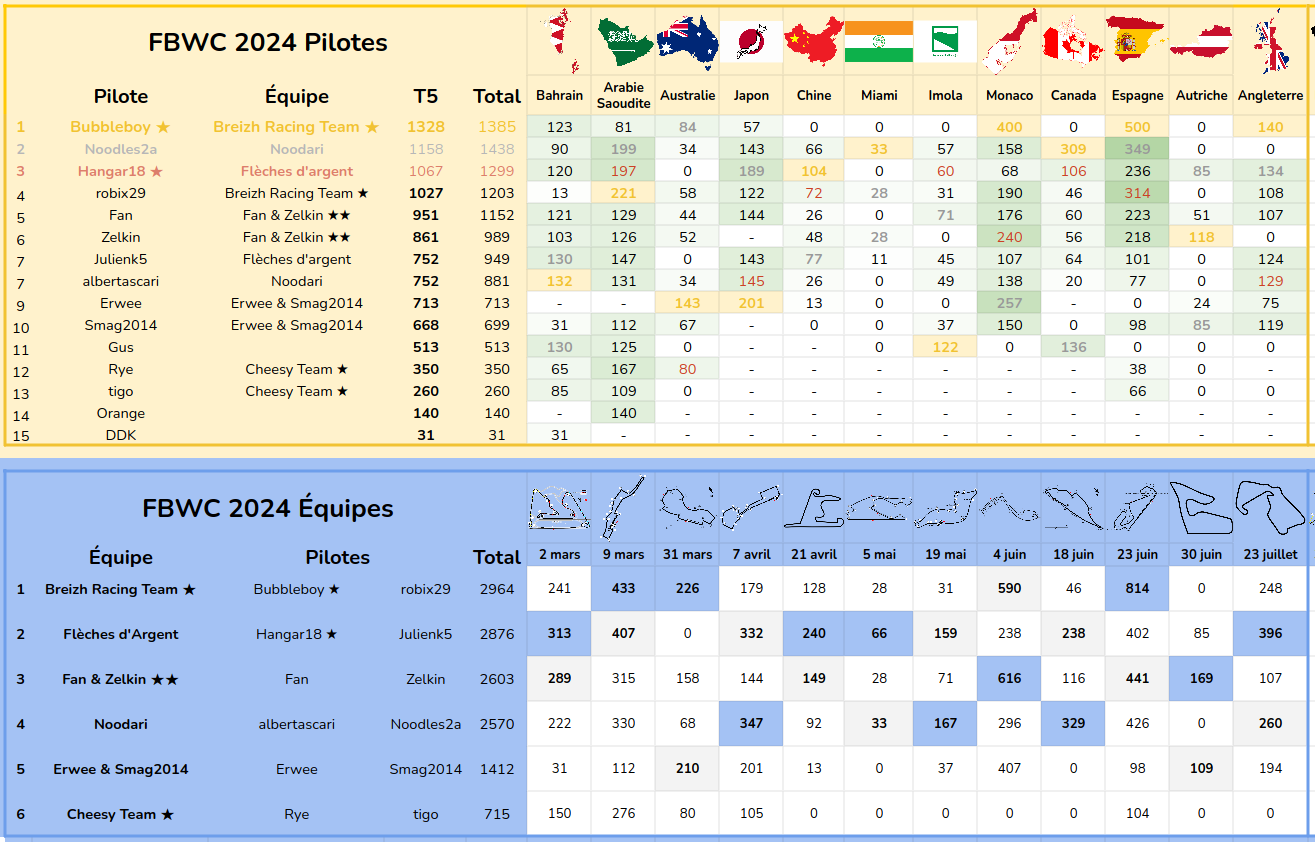Select the Monaco flag map image
Viewport: 1315px width, 842px height.
click(x=1009, y=42)
